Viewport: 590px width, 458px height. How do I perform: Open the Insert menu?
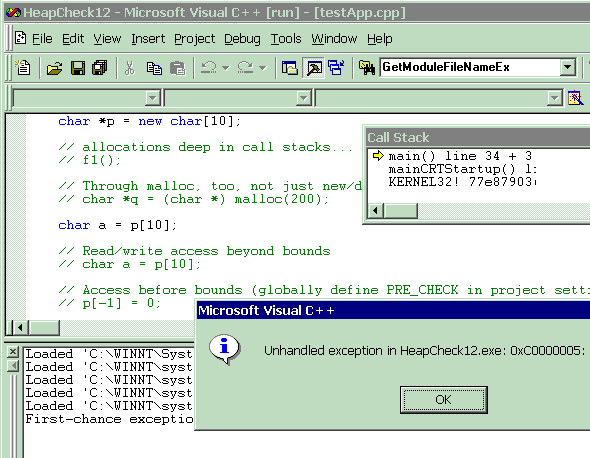148,39
